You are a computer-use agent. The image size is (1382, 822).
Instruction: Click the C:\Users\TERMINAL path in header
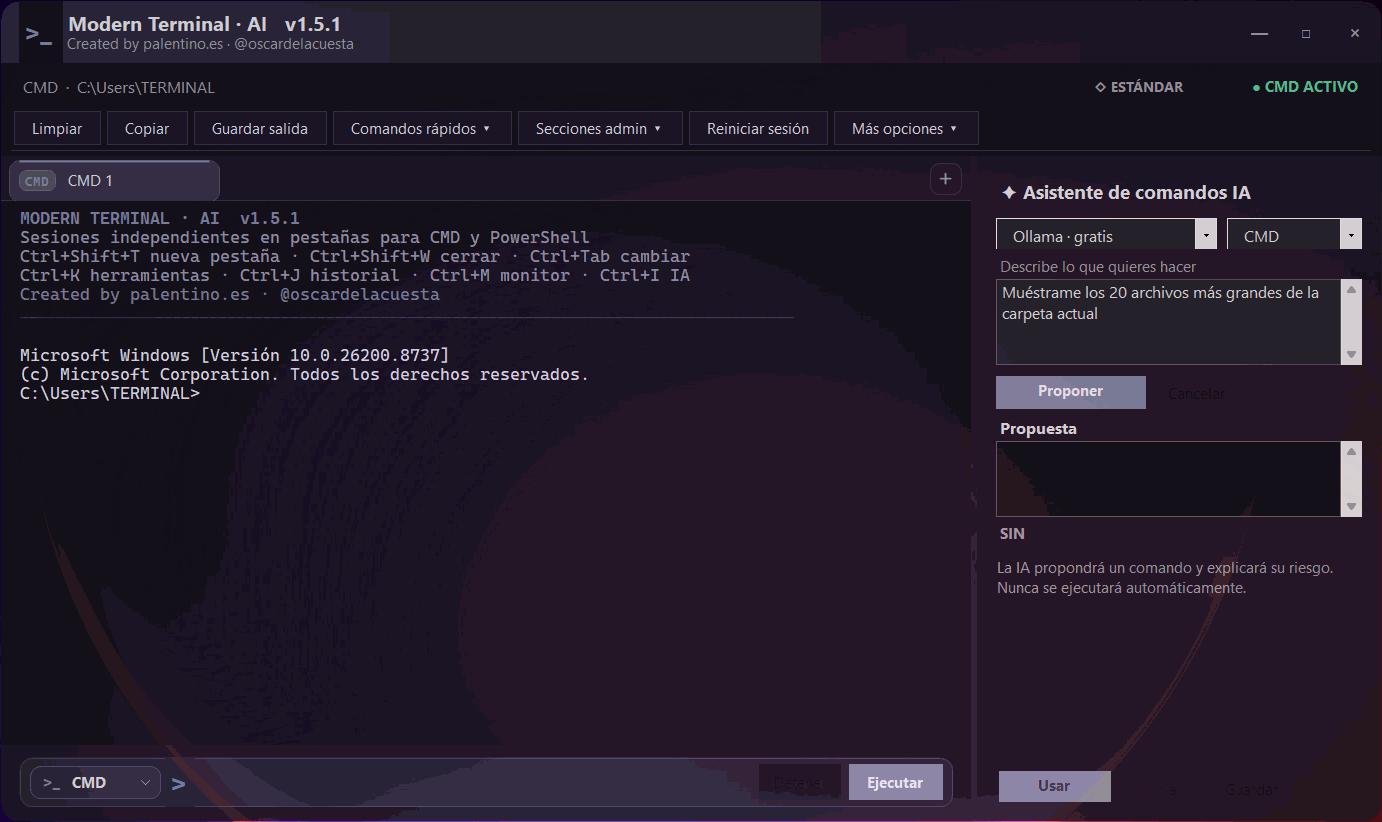(x=146, y=88)
